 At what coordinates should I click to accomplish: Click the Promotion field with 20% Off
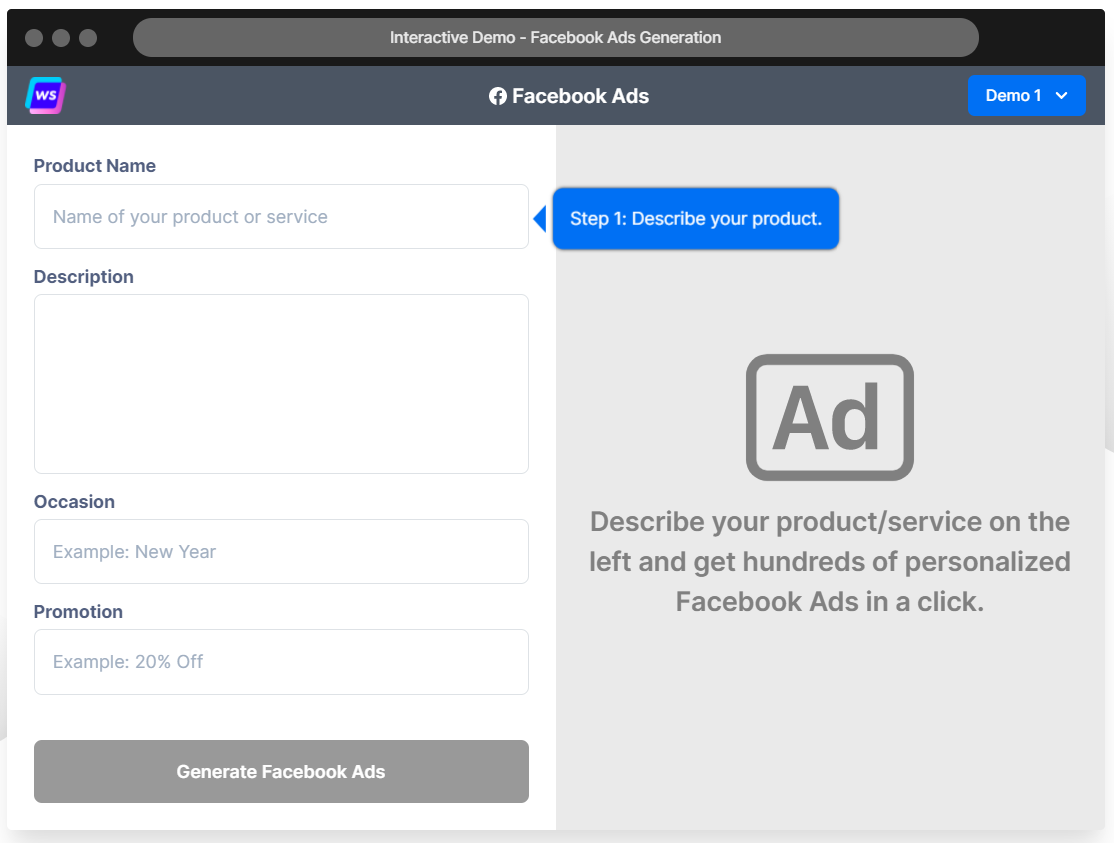coord(281,662)
